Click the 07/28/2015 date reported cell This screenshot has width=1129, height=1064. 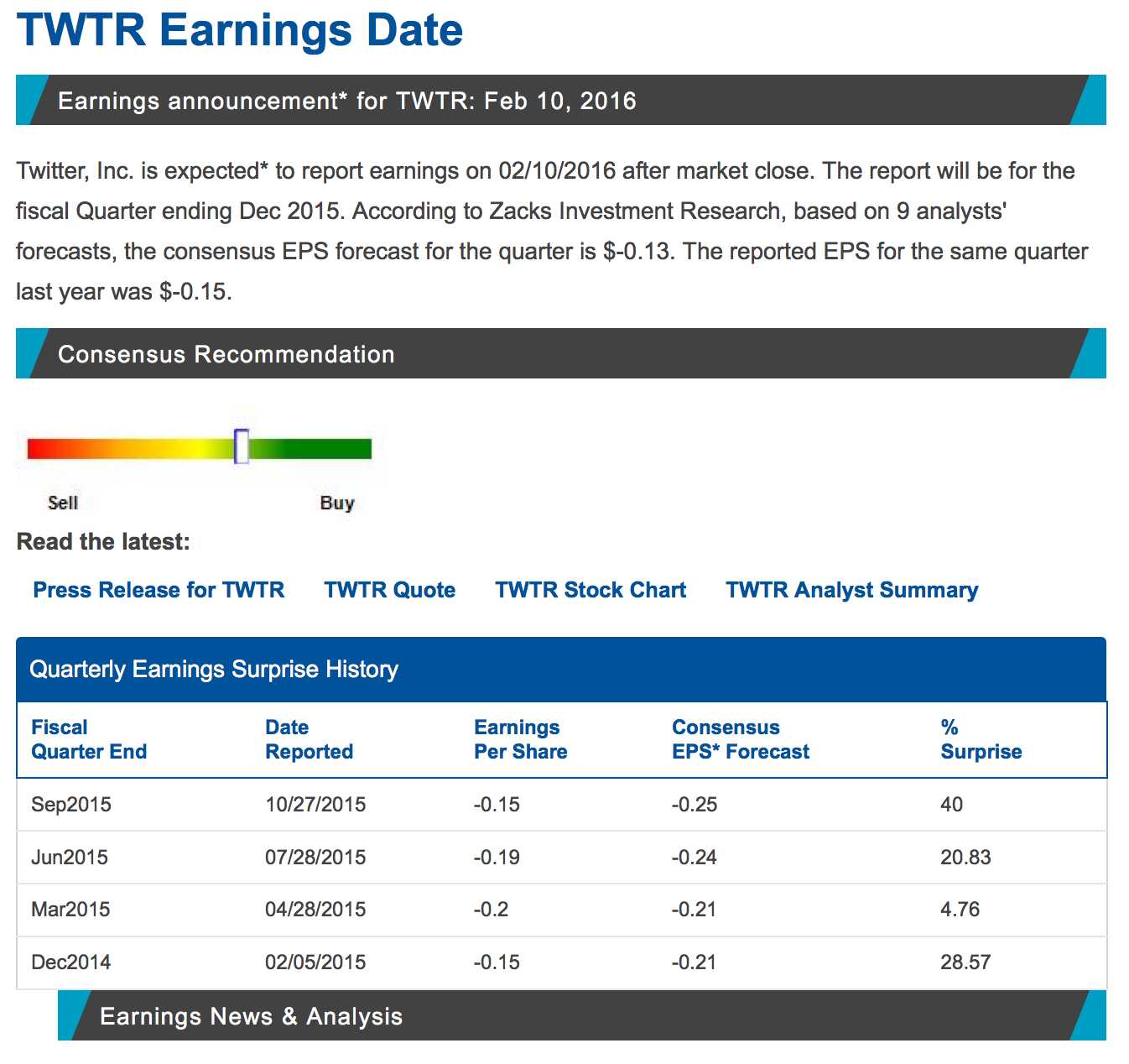point(315,858)
